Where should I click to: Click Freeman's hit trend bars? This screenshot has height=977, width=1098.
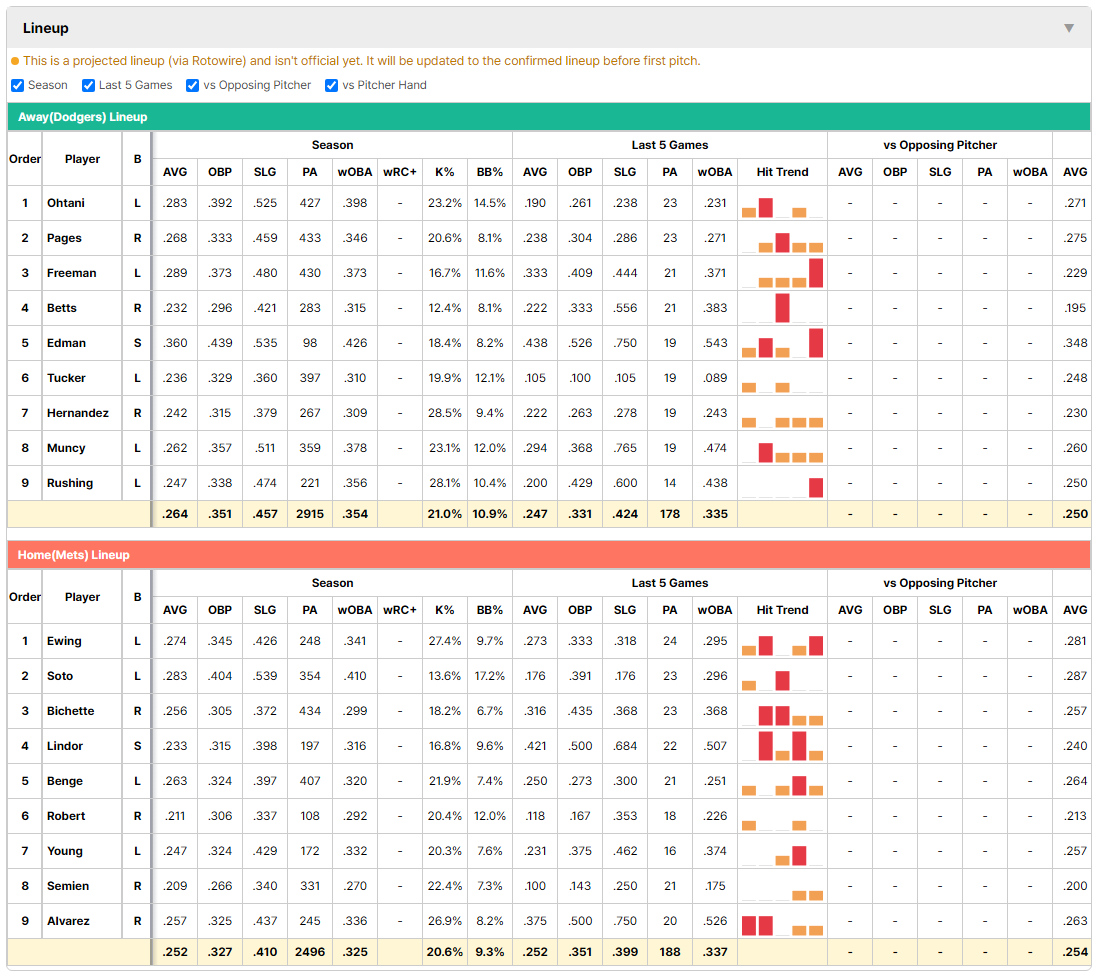coord(782,273)
